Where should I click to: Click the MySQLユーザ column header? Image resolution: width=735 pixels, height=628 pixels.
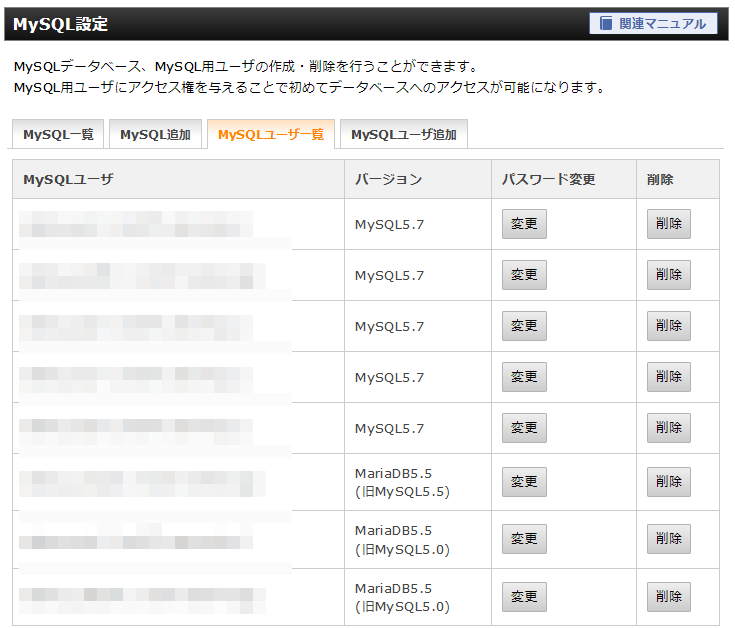pos(179,179)
